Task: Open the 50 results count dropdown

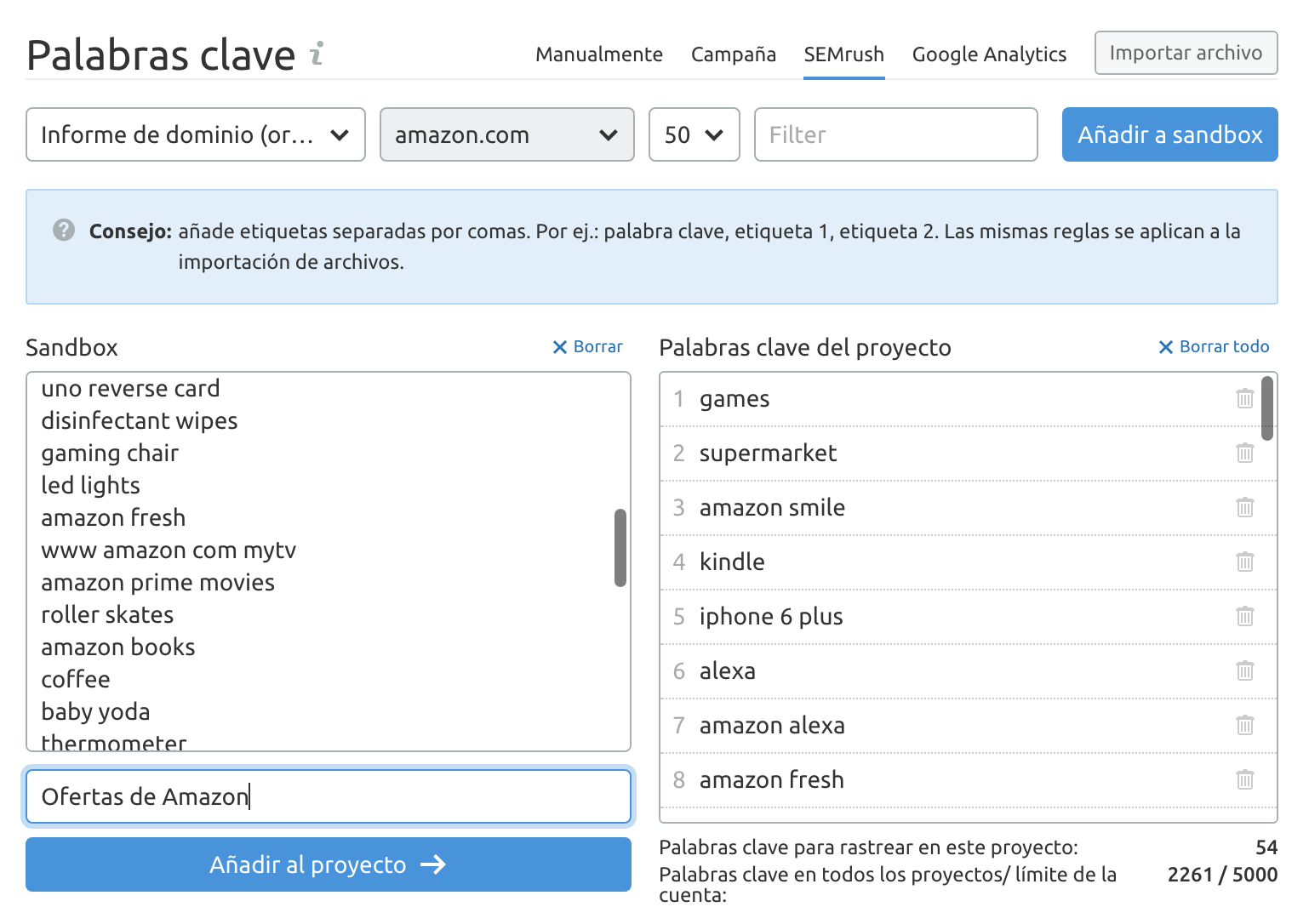Action: (x=694, y=134)
